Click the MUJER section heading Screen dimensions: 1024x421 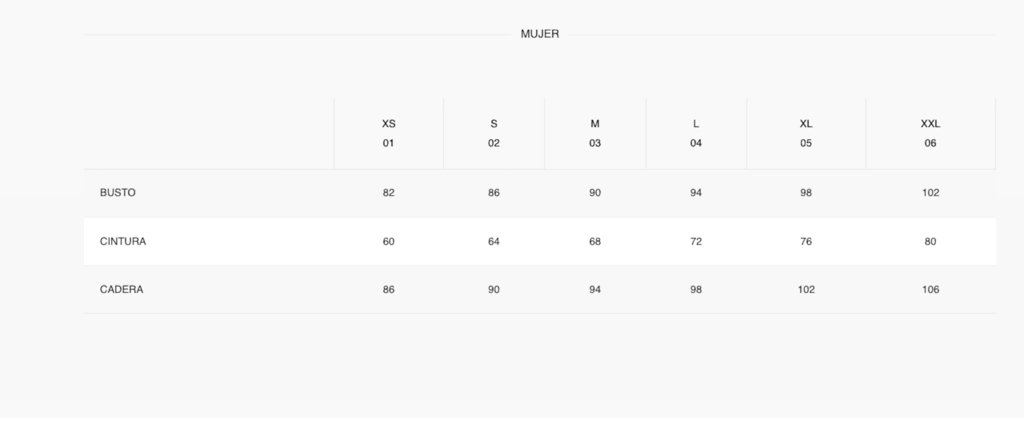(x=539, y=34)
